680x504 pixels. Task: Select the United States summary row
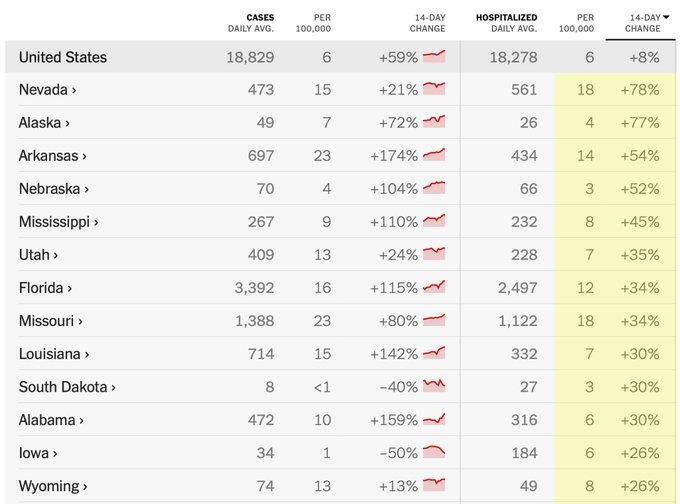click(63, 57)
